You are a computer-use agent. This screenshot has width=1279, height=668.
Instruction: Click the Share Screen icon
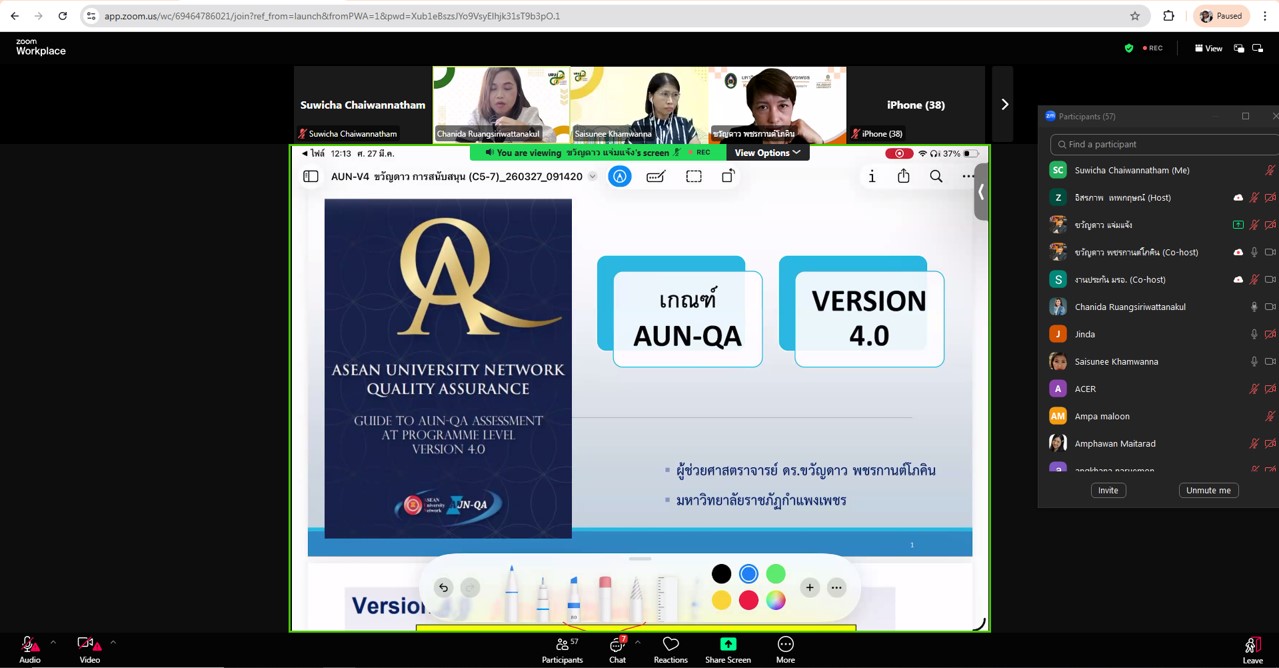pos(727,645)
